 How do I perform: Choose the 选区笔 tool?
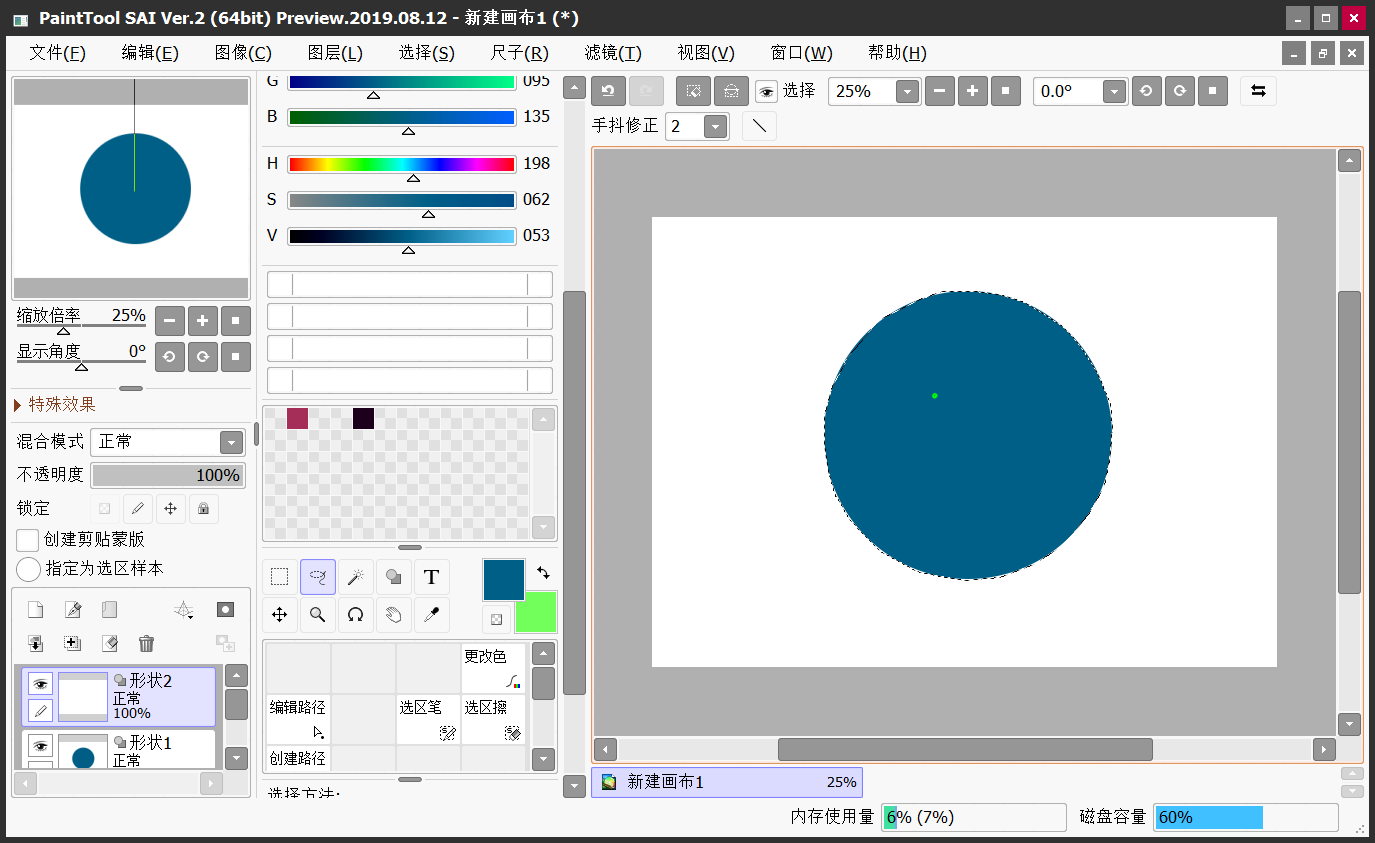click(x=428, y=719)
